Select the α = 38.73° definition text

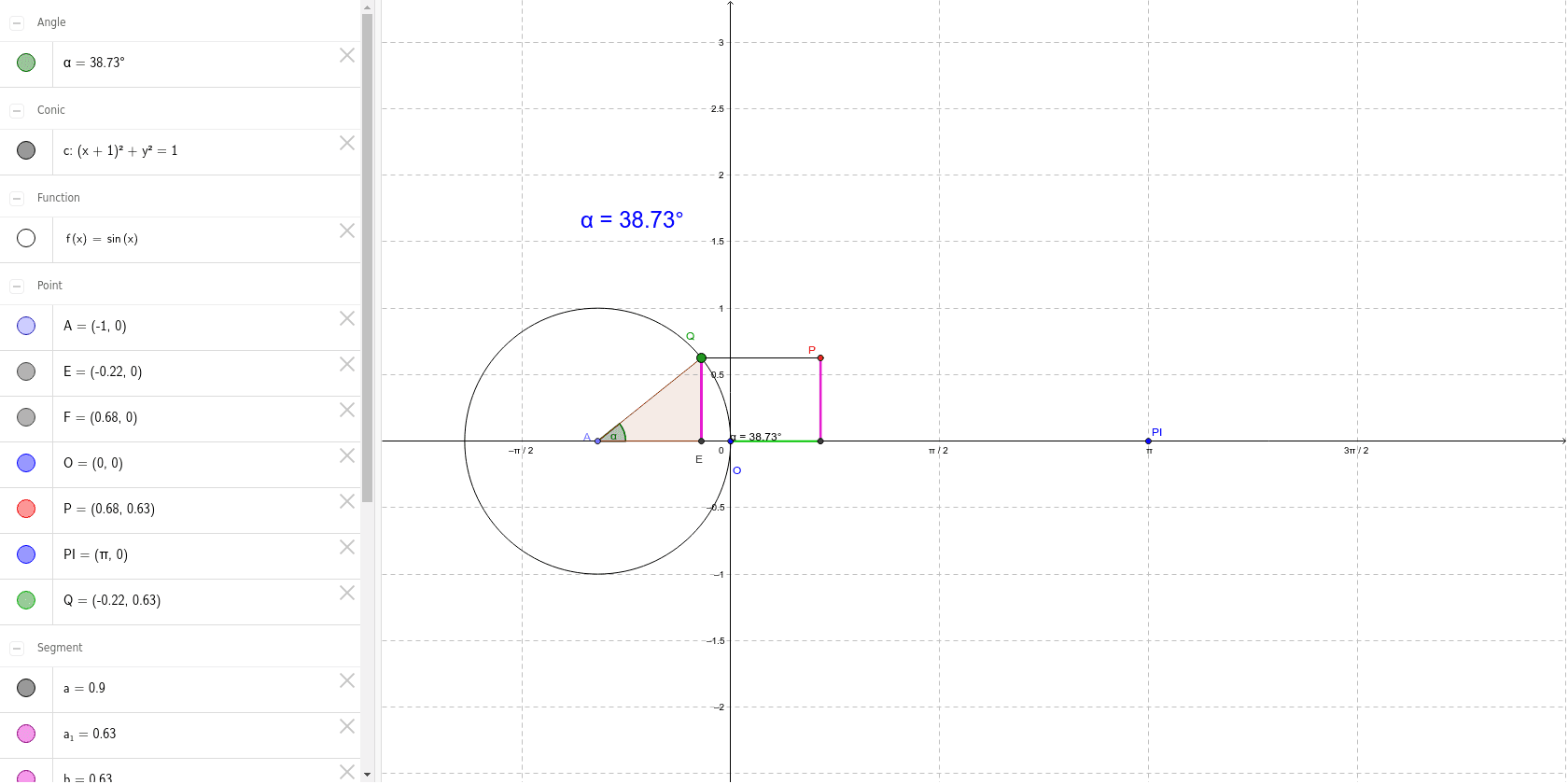tap(94, 63)
